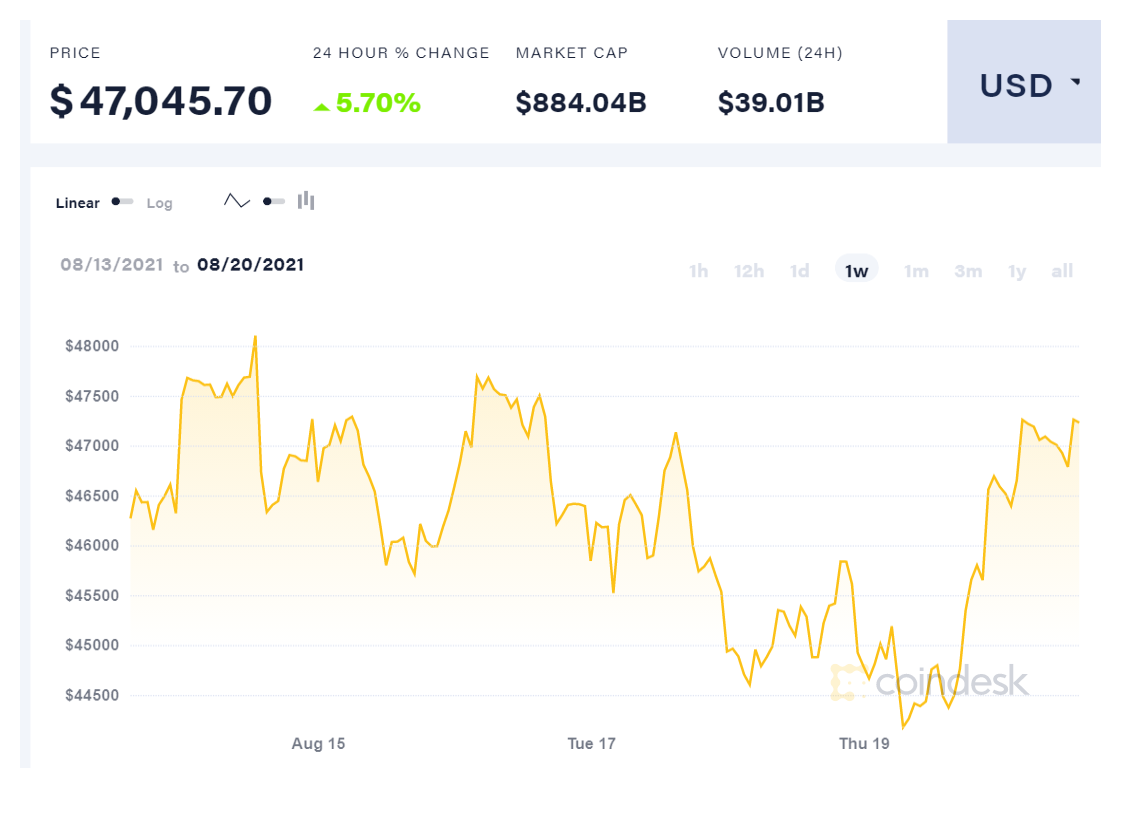Switch to the 1h time range
1121x828 pixels.
[x=699, y=271]
